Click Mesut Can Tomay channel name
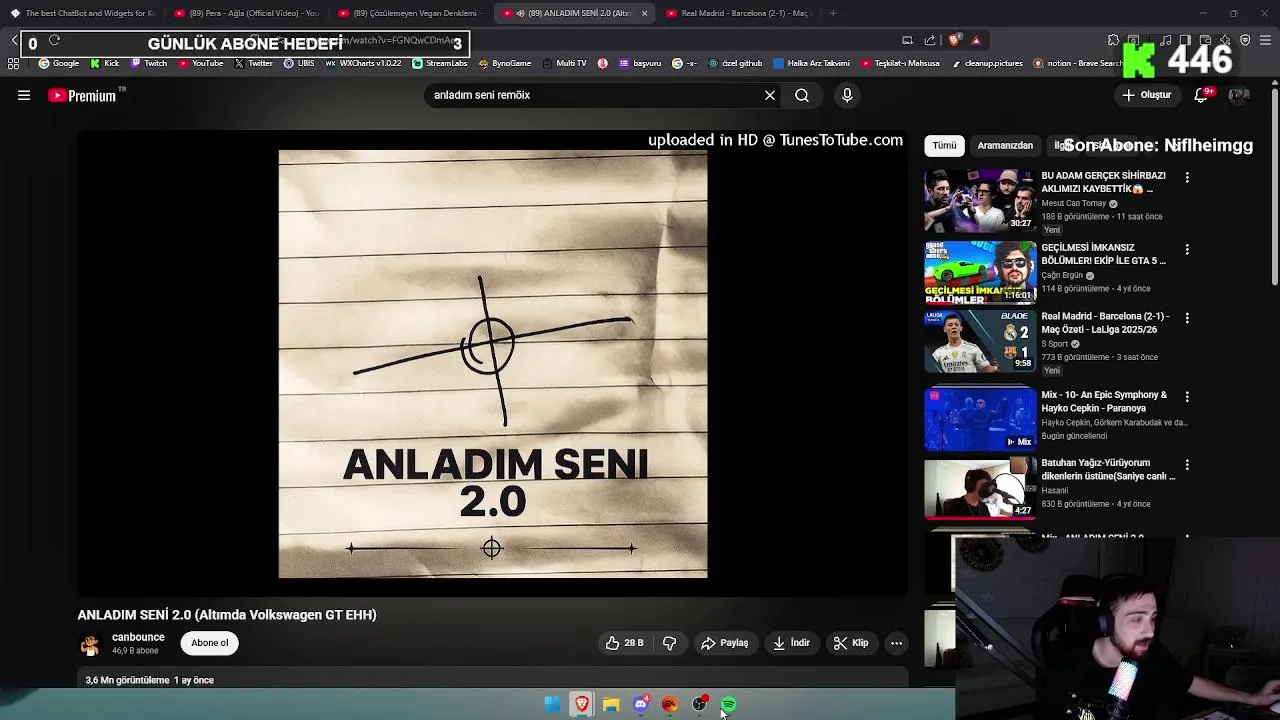Image resolution: width=1280 pixels, height=720 pixels. click(x=1073, y=203)
